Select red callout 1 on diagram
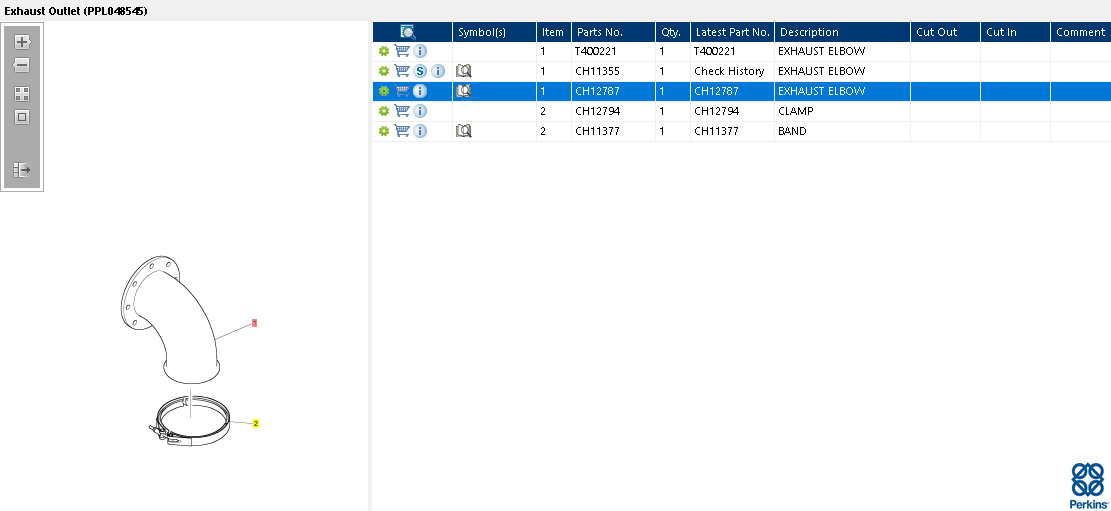 254,323
